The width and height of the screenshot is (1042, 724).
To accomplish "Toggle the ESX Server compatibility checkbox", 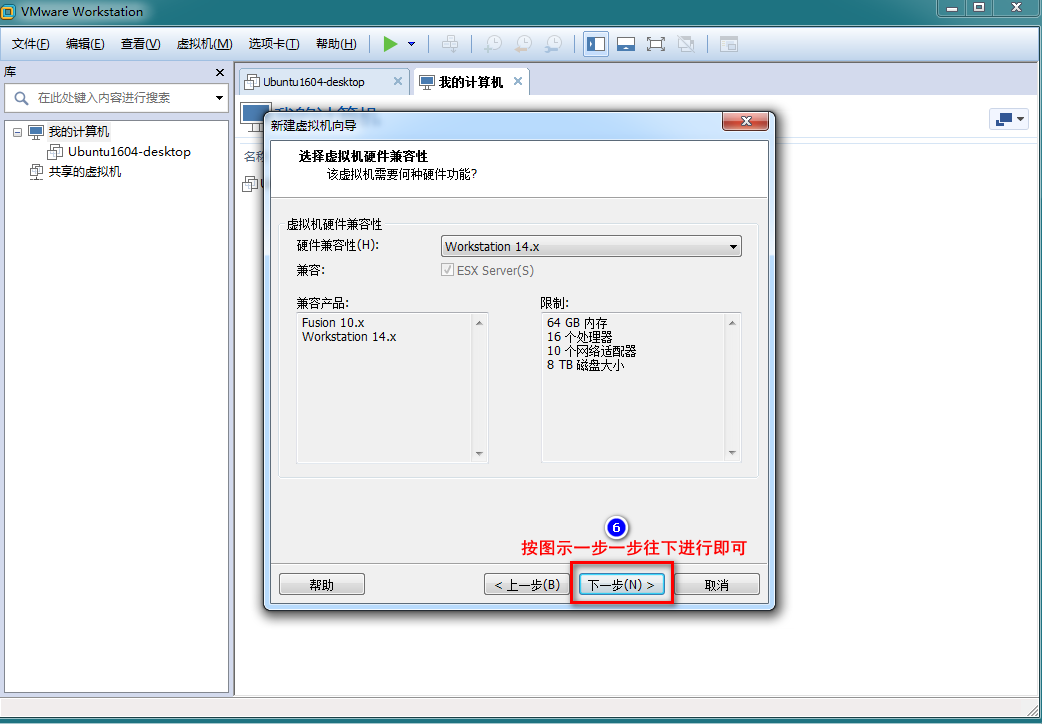I will (x=447, y=270).
